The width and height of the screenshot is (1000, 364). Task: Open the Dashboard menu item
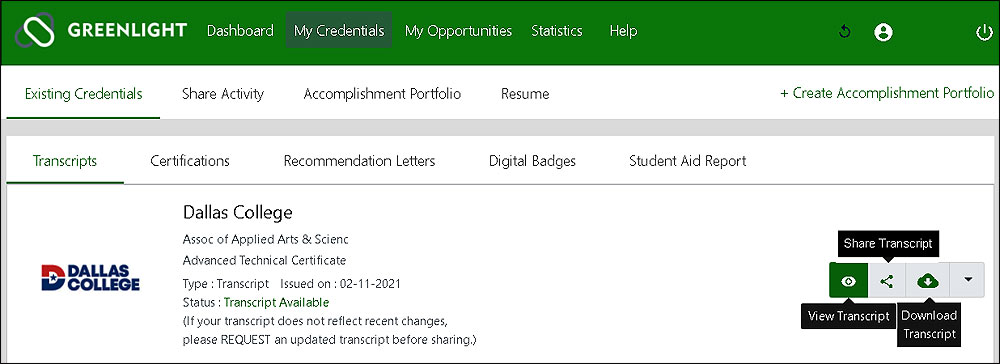[x=240, y=31]
